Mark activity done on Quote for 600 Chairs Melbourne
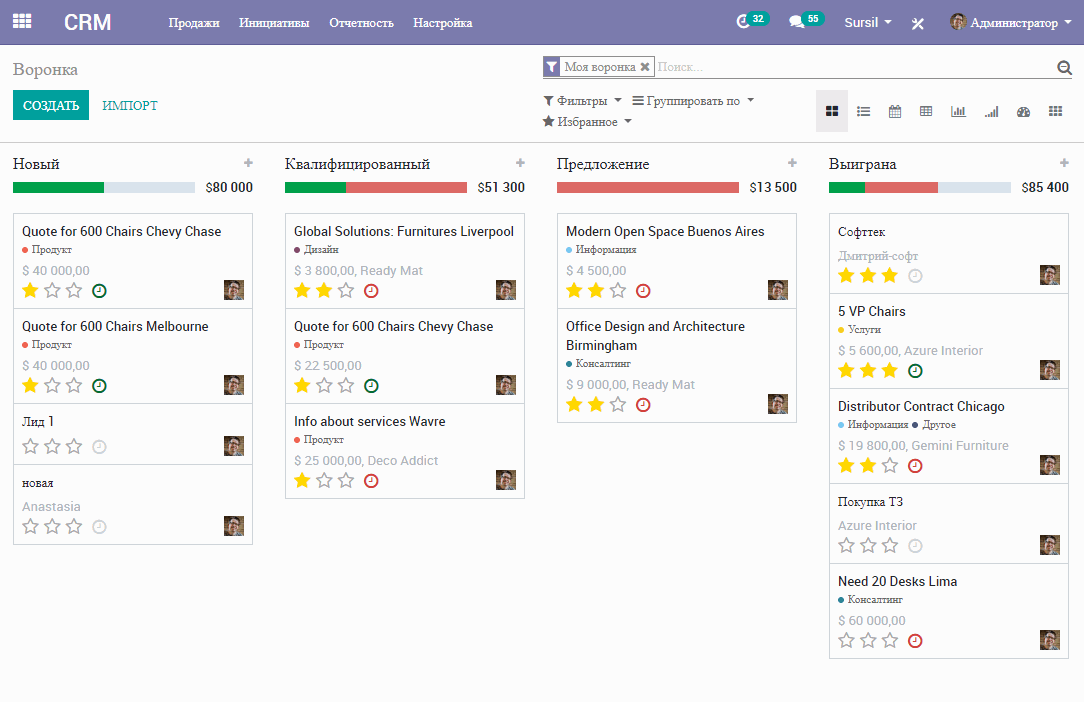 [x=99, y=385]
